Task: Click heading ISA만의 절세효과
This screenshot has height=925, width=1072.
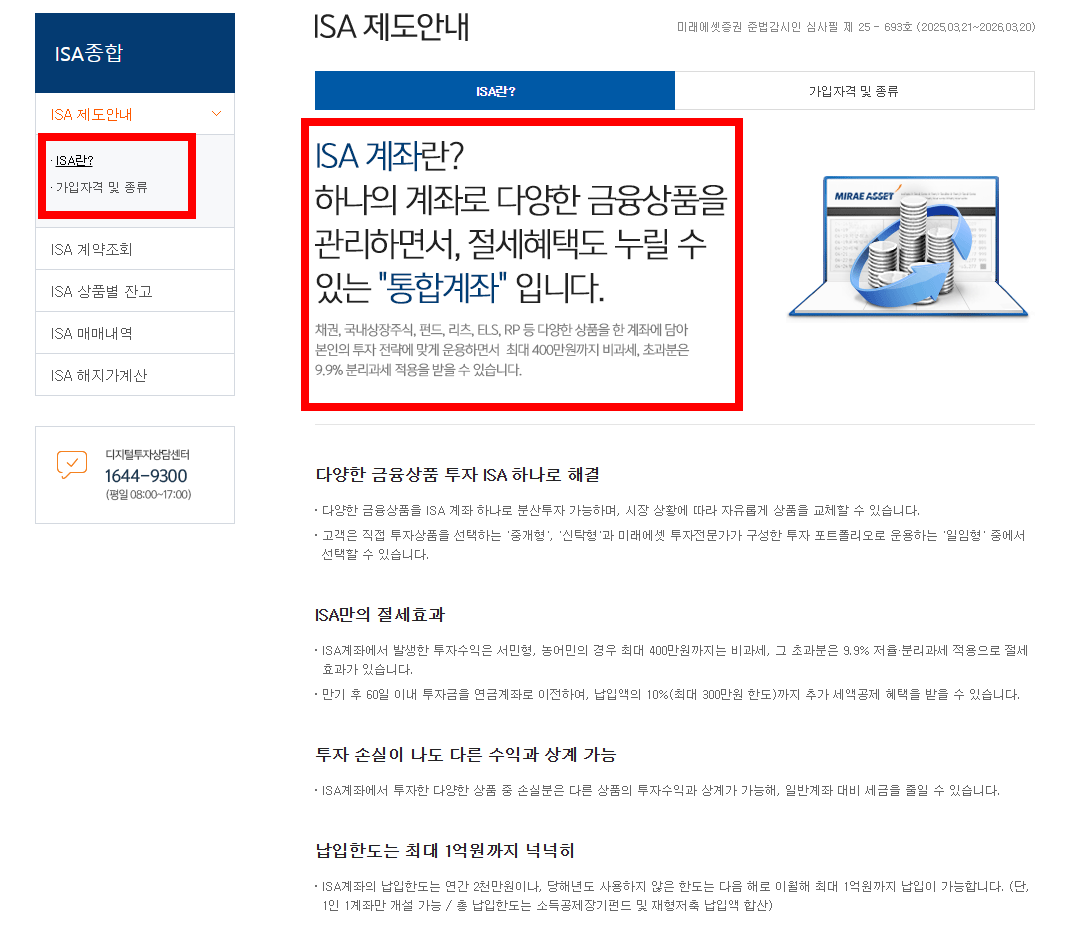Action: coord(379,615)
